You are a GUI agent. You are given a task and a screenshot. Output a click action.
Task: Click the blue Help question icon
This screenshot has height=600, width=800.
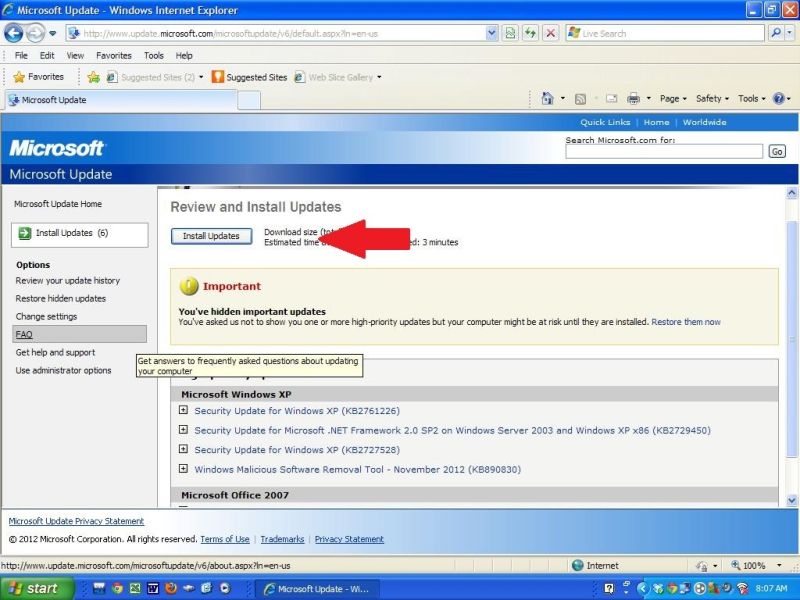[x=779, y=99]
